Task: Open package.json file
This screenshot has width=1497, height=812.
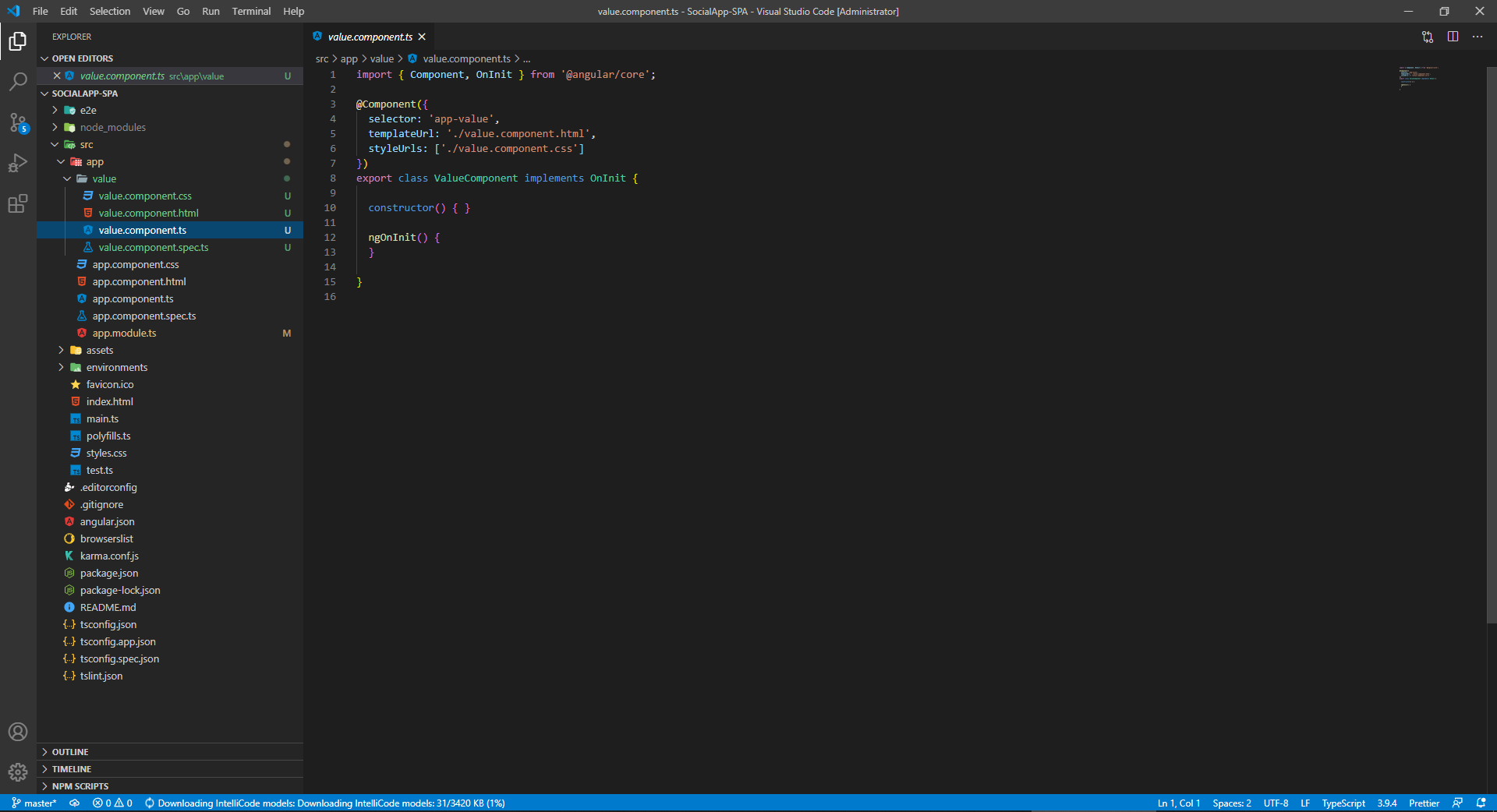Action: tap(170, 574)
